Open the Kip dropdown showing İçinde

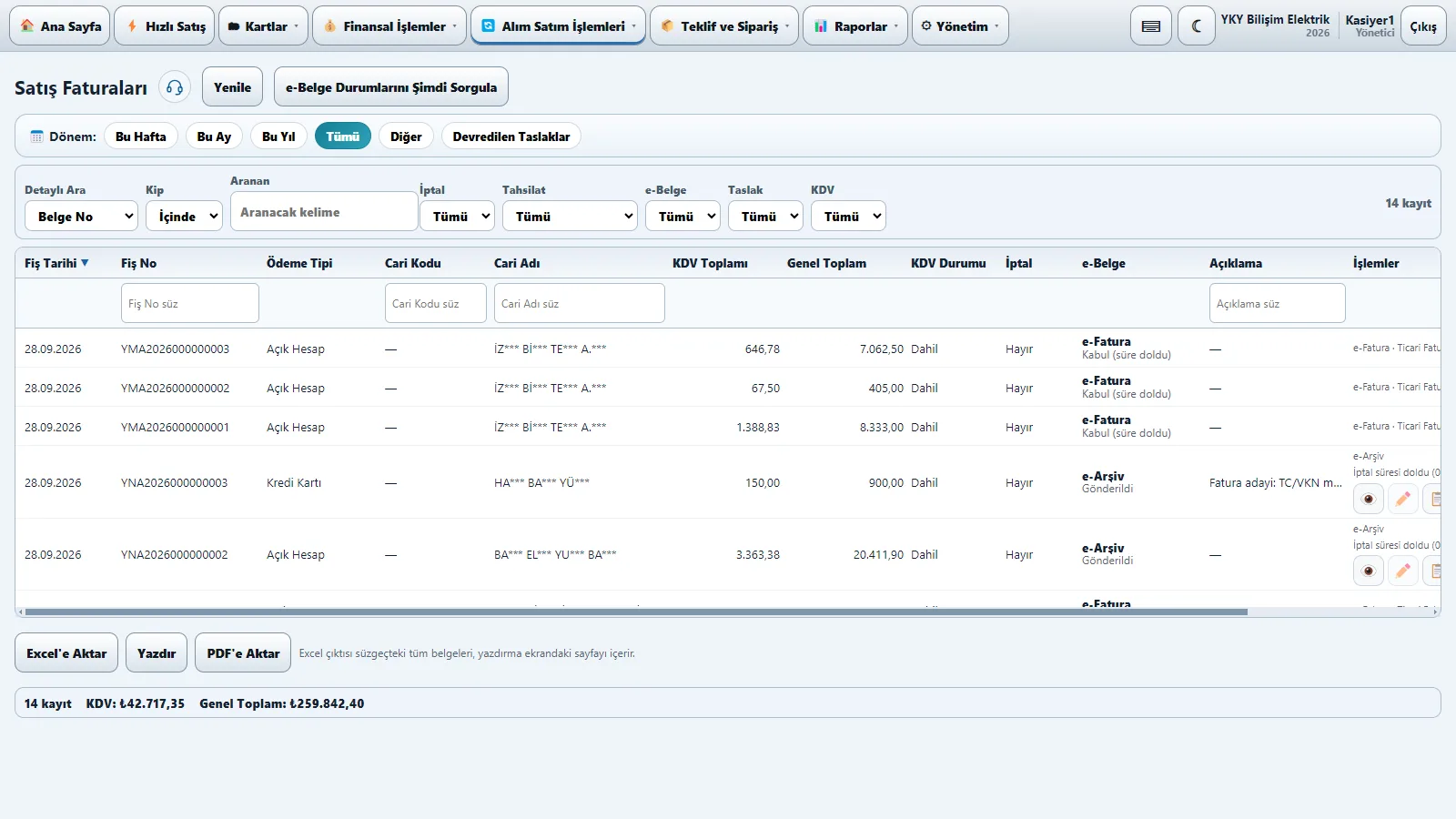(184, 216)
